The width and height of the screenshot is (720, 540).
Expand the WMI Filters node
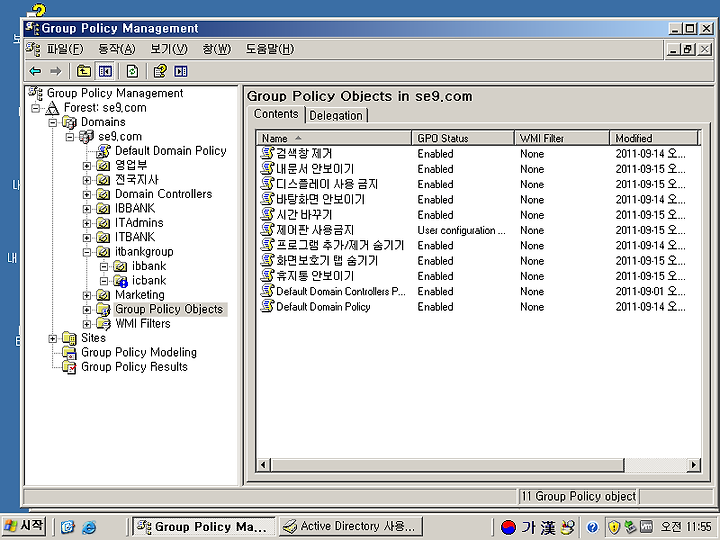(86, 324)
